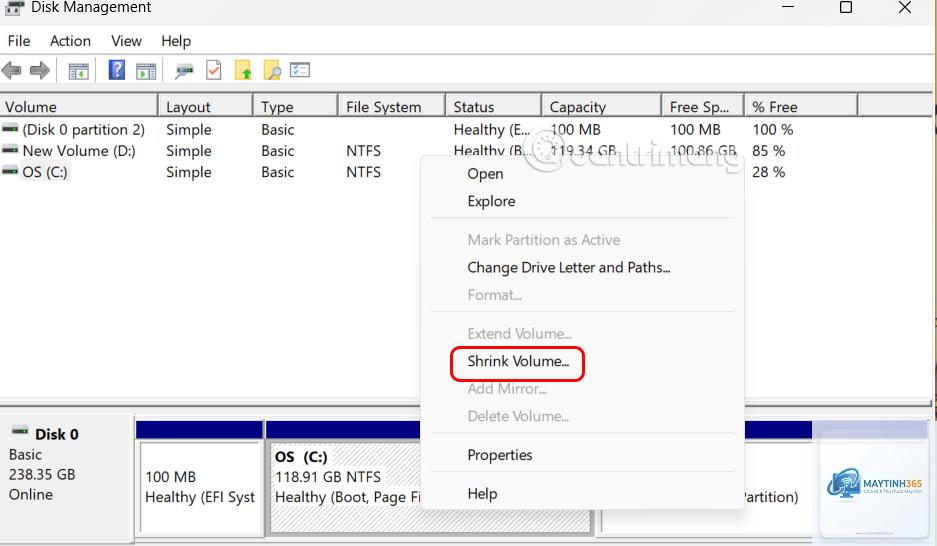Click greyed-out Extend Volume... entry
The width and height of the screenshot is (937, 546).
pyautogui.click(x=519, y=334)
